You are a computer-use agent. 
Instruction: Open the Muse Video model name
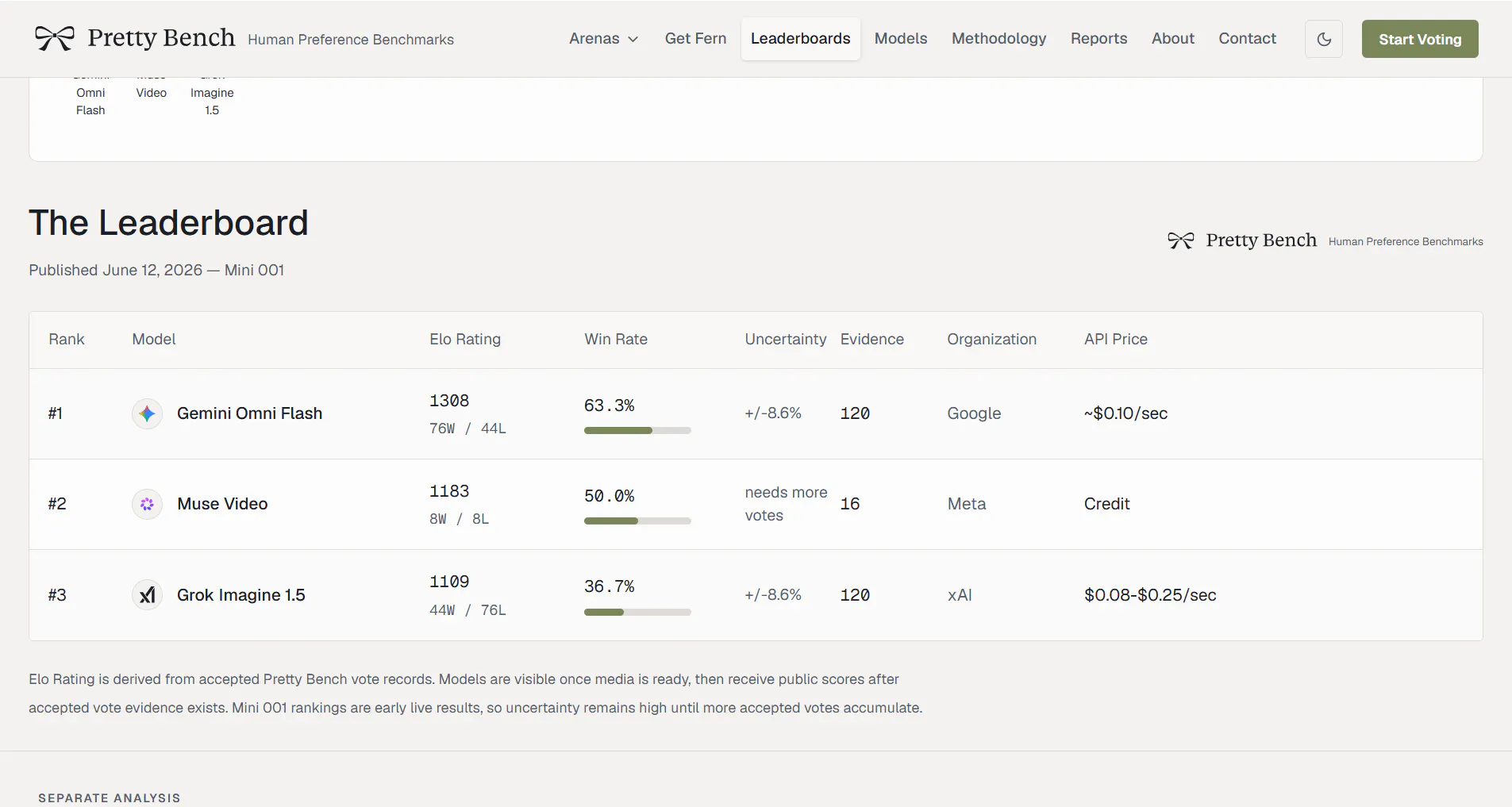(x=222, y=504)
